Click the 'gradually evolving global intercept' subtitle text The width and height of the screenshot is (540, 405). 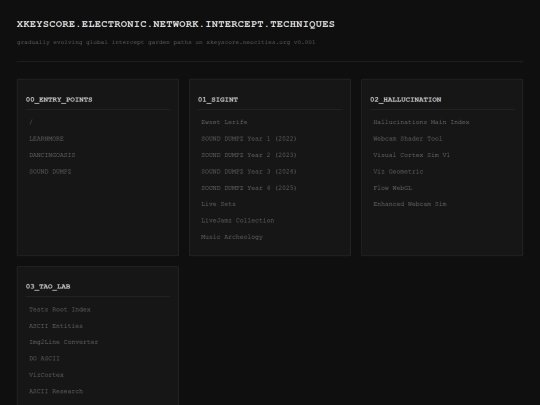click(166, 42)
